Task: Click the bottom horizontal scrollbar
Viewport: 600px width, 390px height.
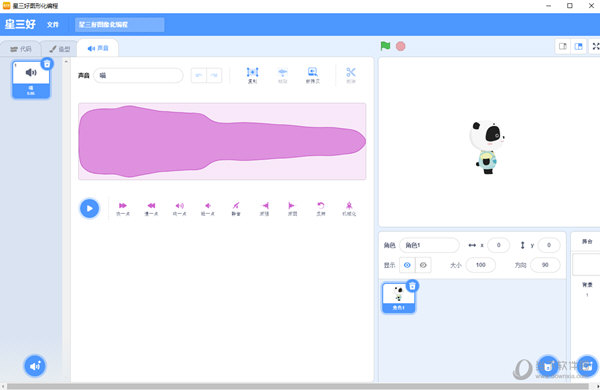Action: 298,387
